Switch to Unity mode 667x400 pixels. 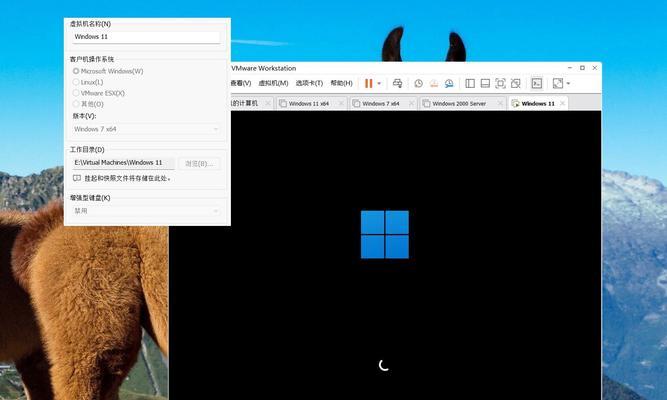tap(516, 83)
